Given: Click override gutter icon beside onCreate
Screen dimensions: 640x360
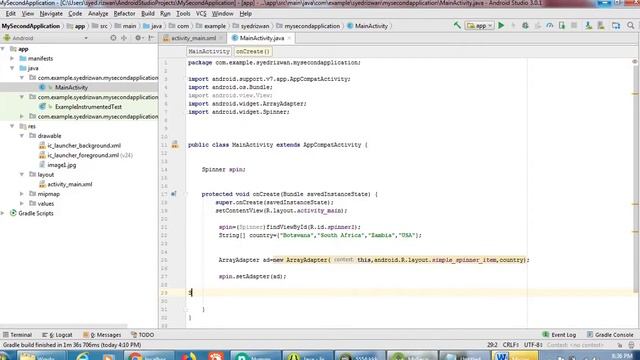Looking at the screenshot, I should tap(174, 194).
